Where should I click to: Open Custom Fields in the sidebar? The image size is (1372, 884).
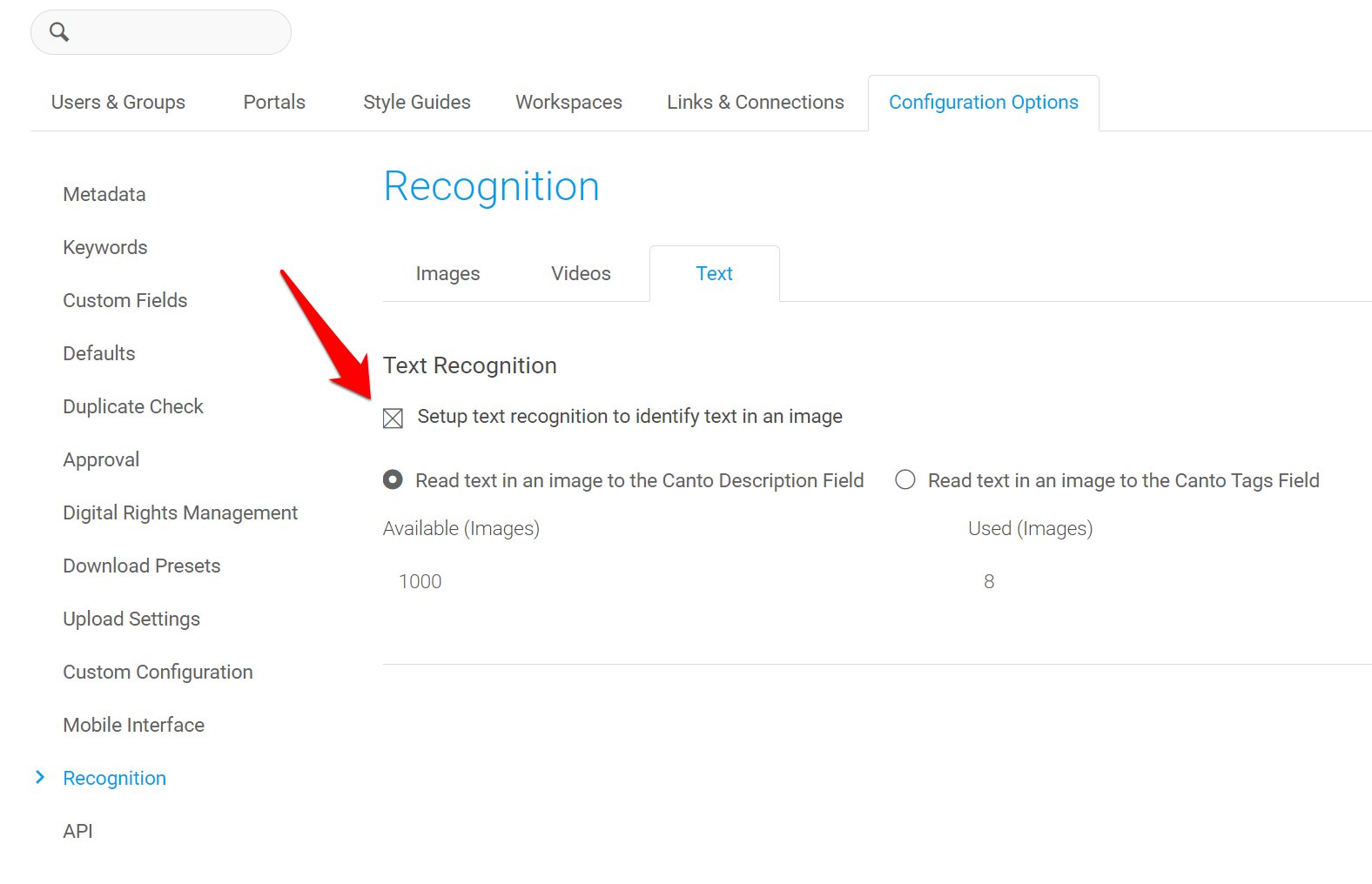point(125,301)
